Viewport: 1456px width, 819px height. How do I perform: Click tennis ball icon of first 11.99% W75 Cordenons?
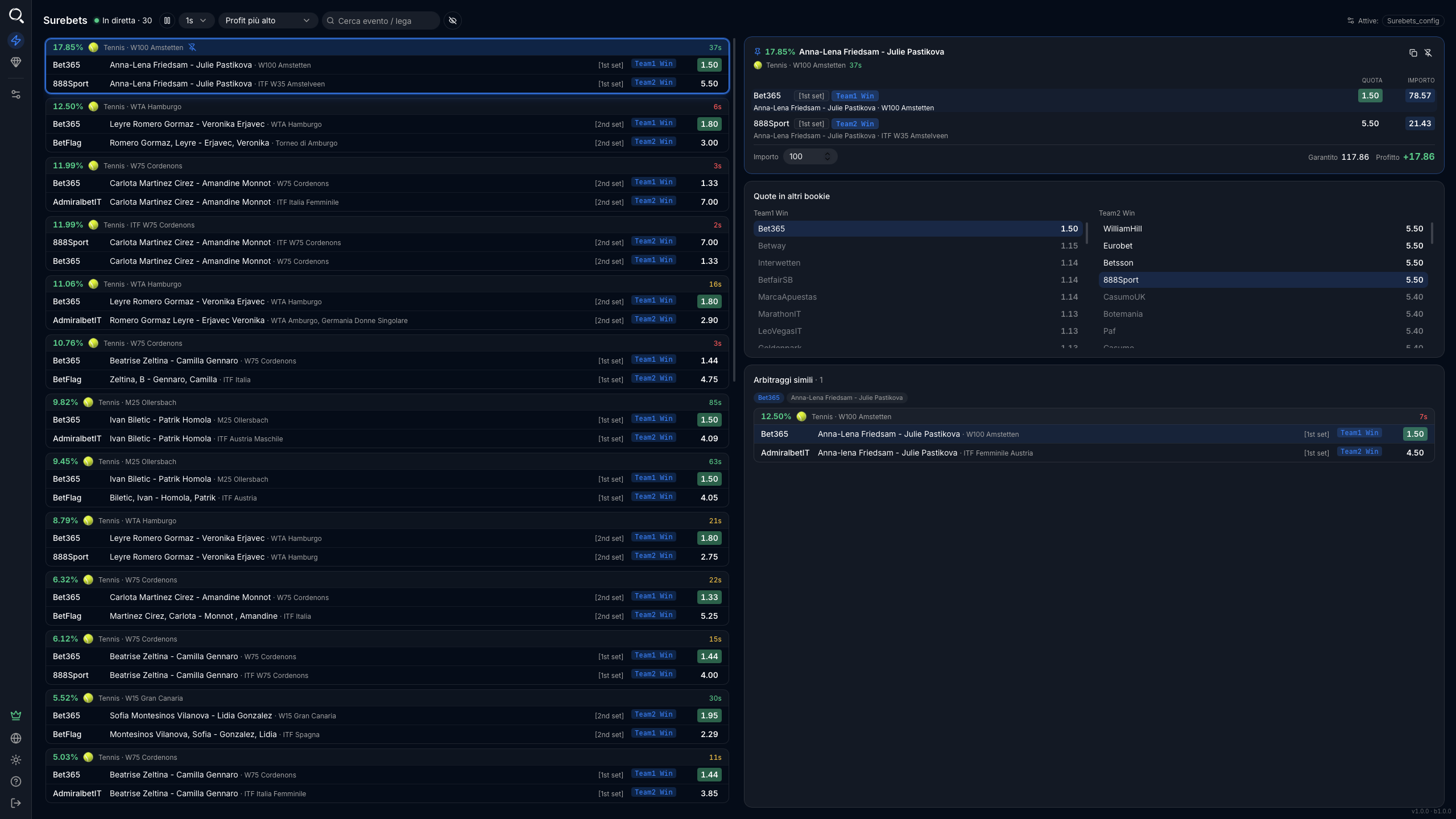point(93,166)
